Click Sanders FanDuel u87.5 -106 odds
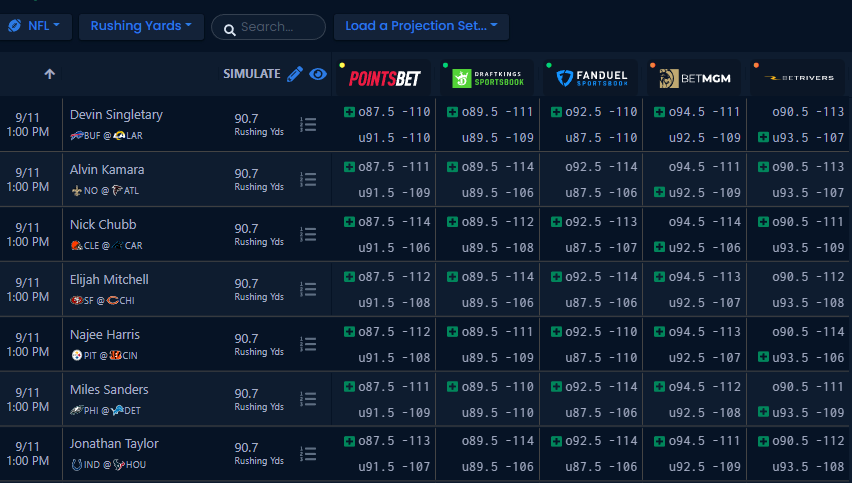 click(601, 412)
